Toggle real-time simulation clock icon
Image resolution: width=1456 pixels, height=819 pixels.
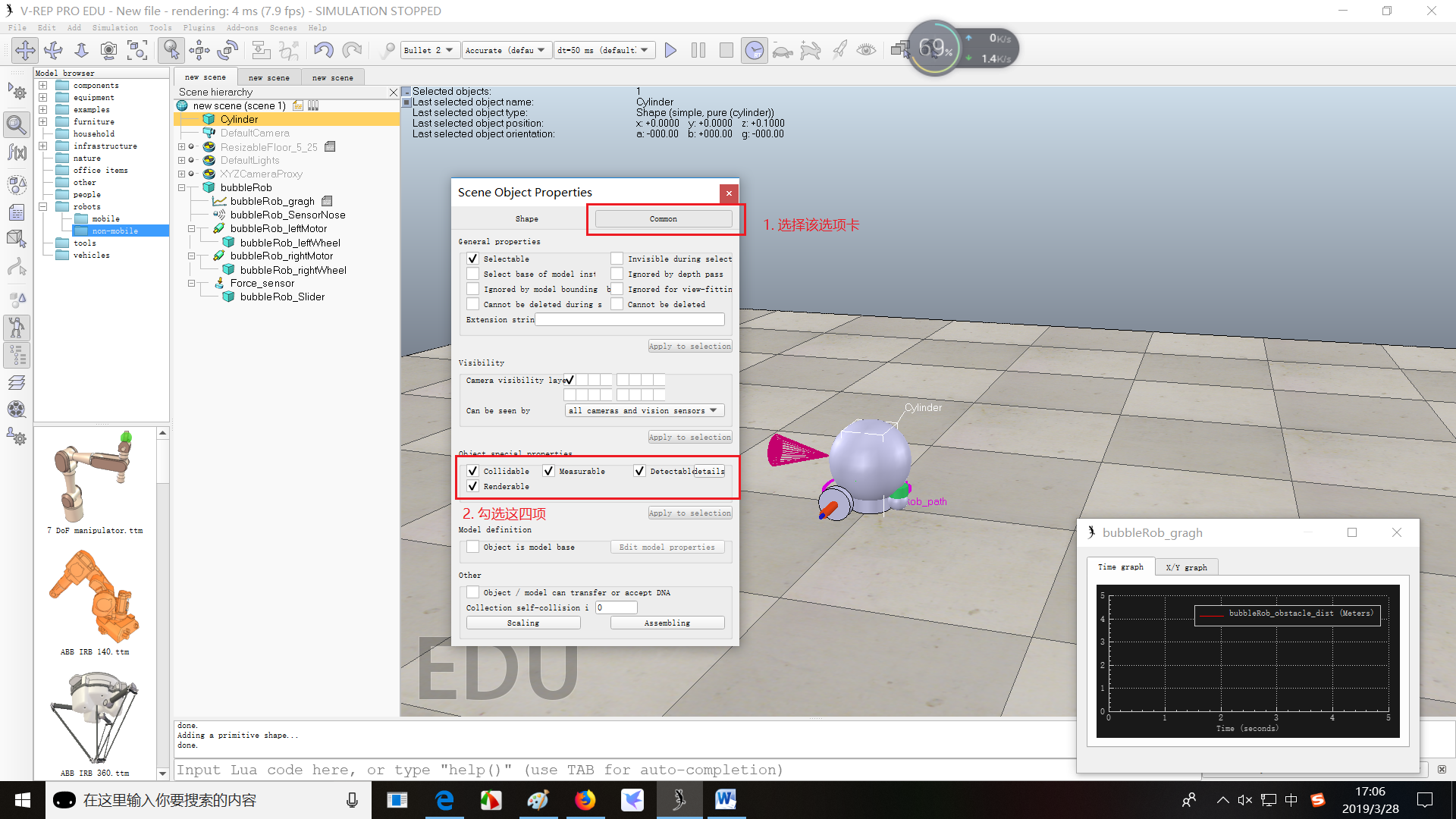coord(754,50)
